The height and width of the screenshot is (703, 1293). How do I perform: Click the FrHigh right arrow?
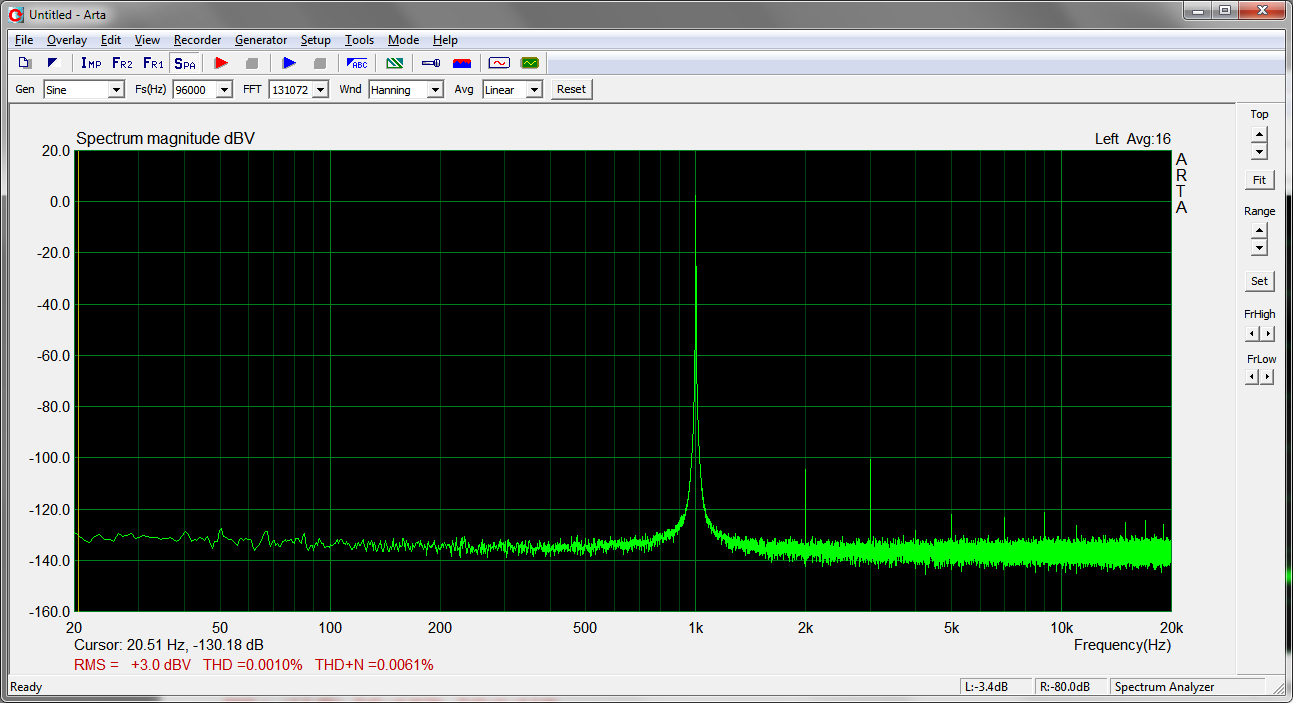coord(1267,333)
